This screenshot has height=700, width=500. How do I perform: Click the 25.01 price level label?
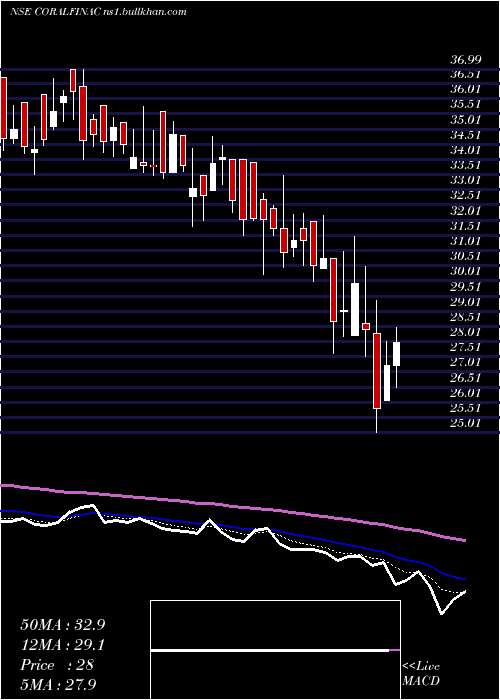click(464, 423)
